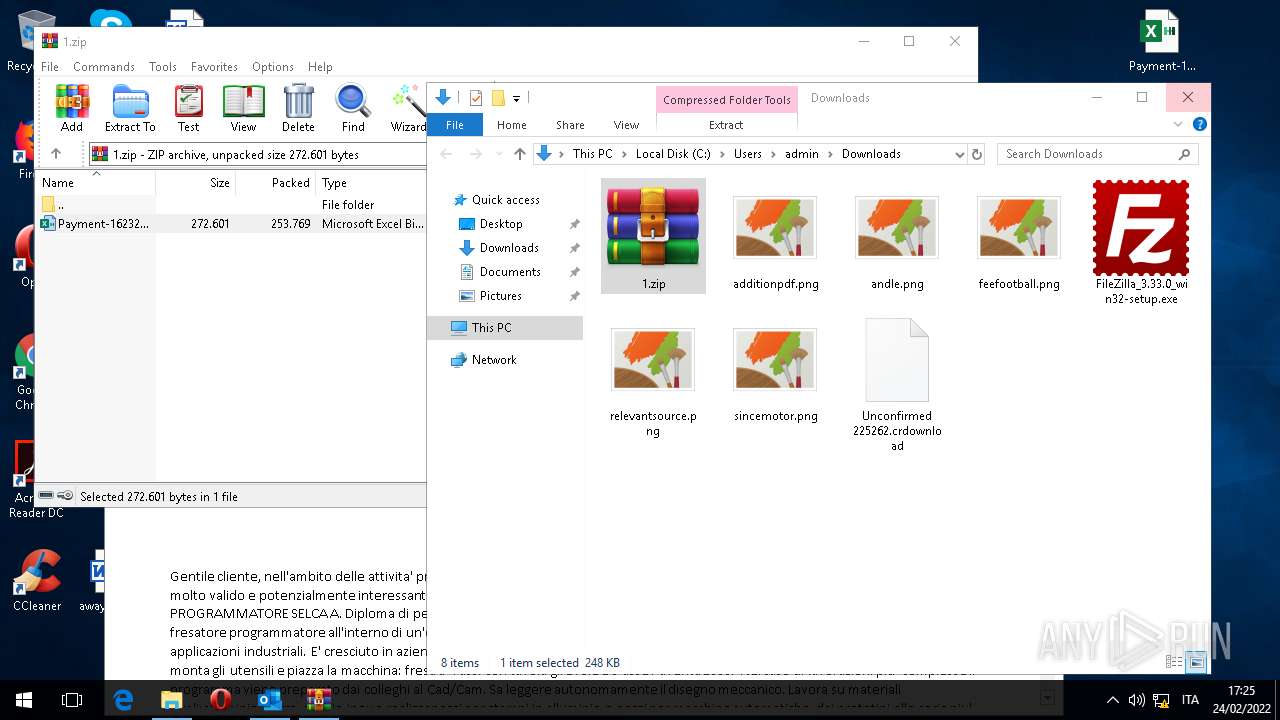Switch to details view in Explorer status bar

[1175, 662]
